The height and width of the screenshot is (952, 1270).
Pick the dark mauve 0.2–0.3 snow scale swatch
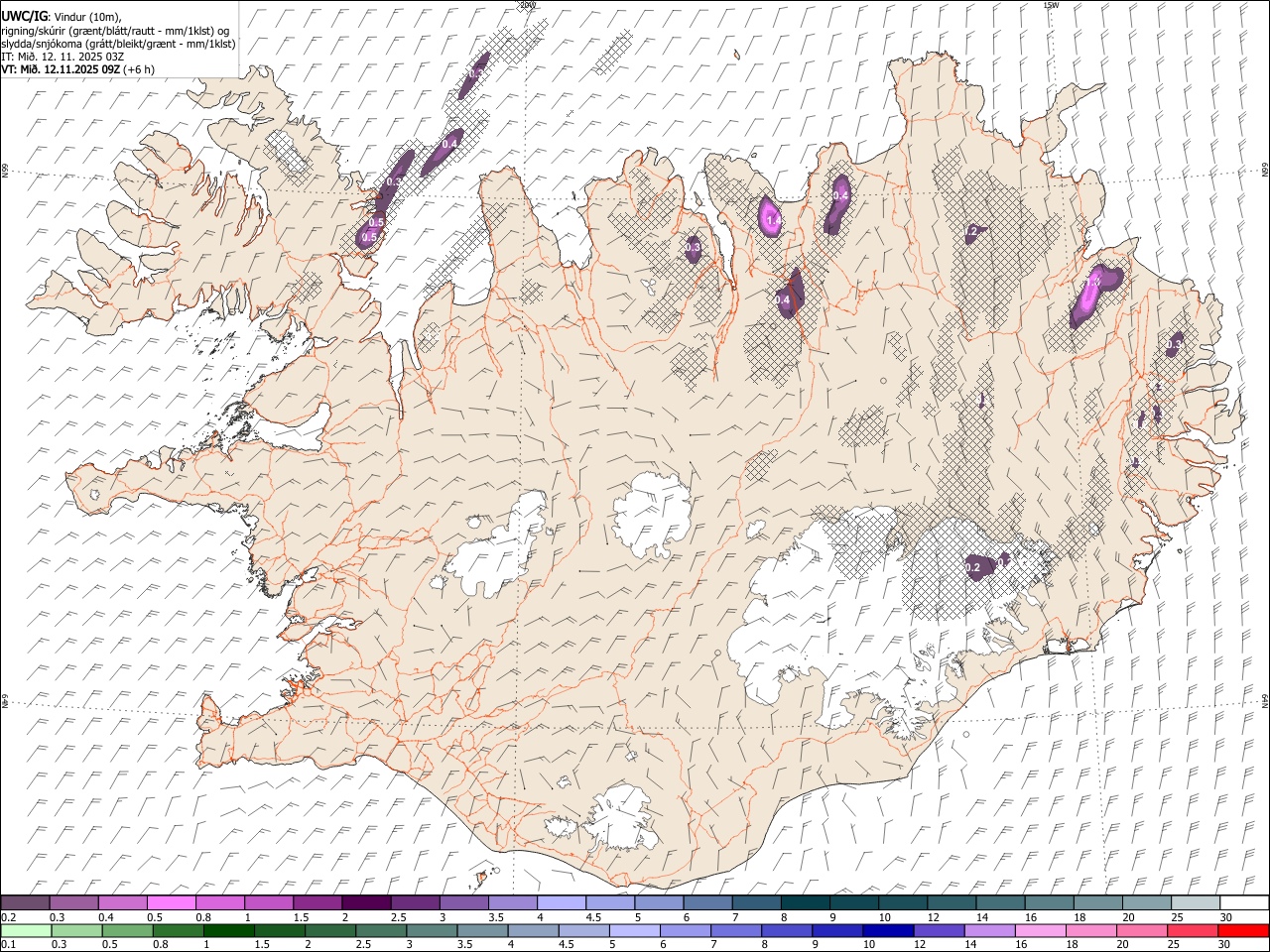pyautogui.click(x=25, y=902)
